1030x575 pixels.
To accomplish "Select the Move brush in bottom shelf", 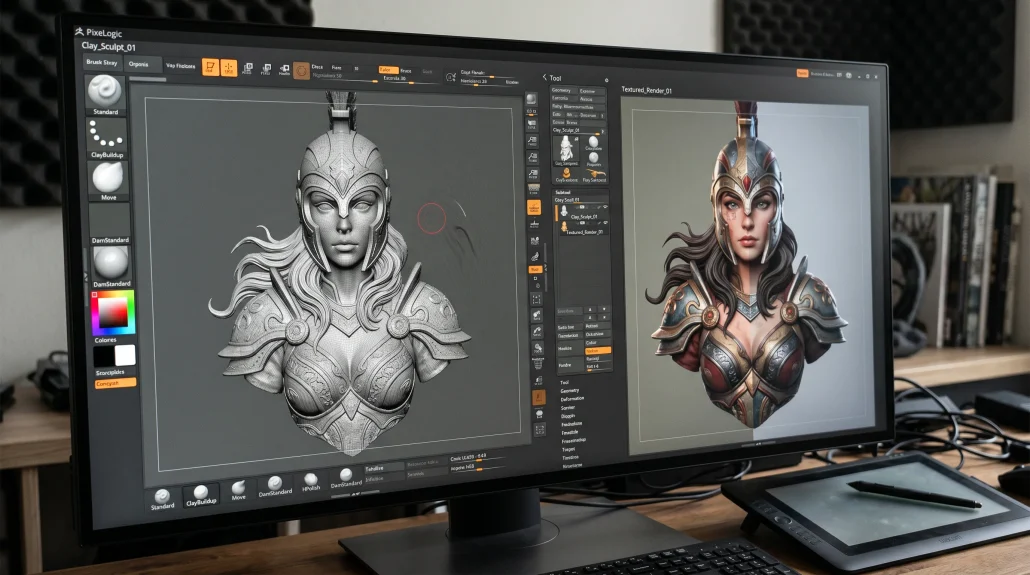I will click(x=238, y=490).
